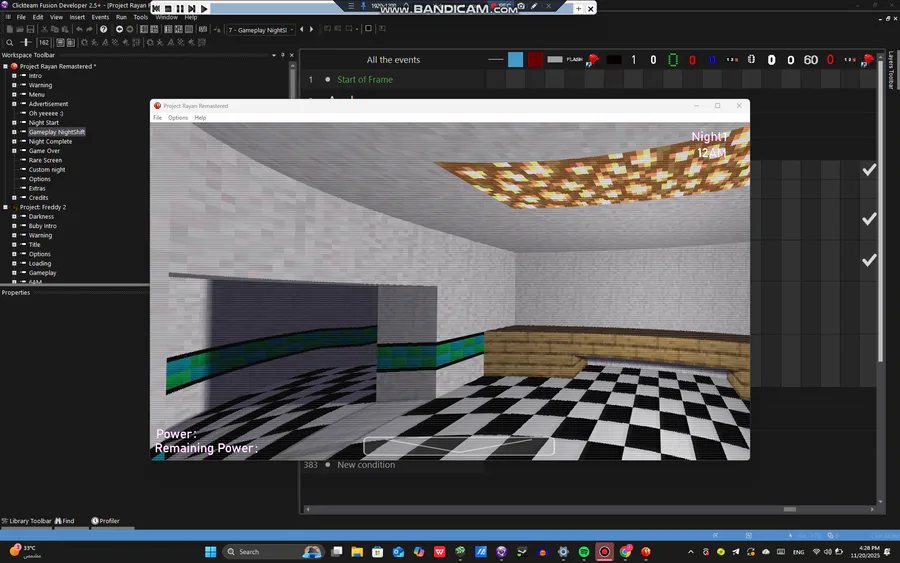Select the Night Complete frame
This screenshot has height=563, width=900.
(51, 141)
